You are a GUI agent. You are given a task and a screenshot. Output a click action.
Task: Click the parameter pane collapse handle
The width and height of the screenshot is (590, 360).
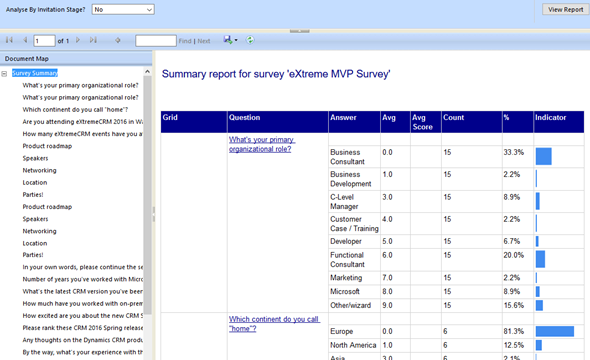pyautogui.click(x=300, y=31)
